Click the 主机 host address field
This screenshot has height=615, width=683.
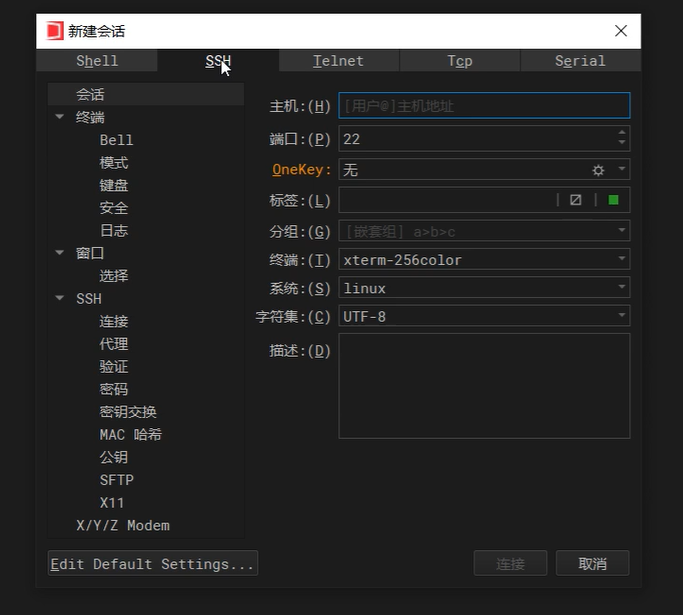[484, 105]
